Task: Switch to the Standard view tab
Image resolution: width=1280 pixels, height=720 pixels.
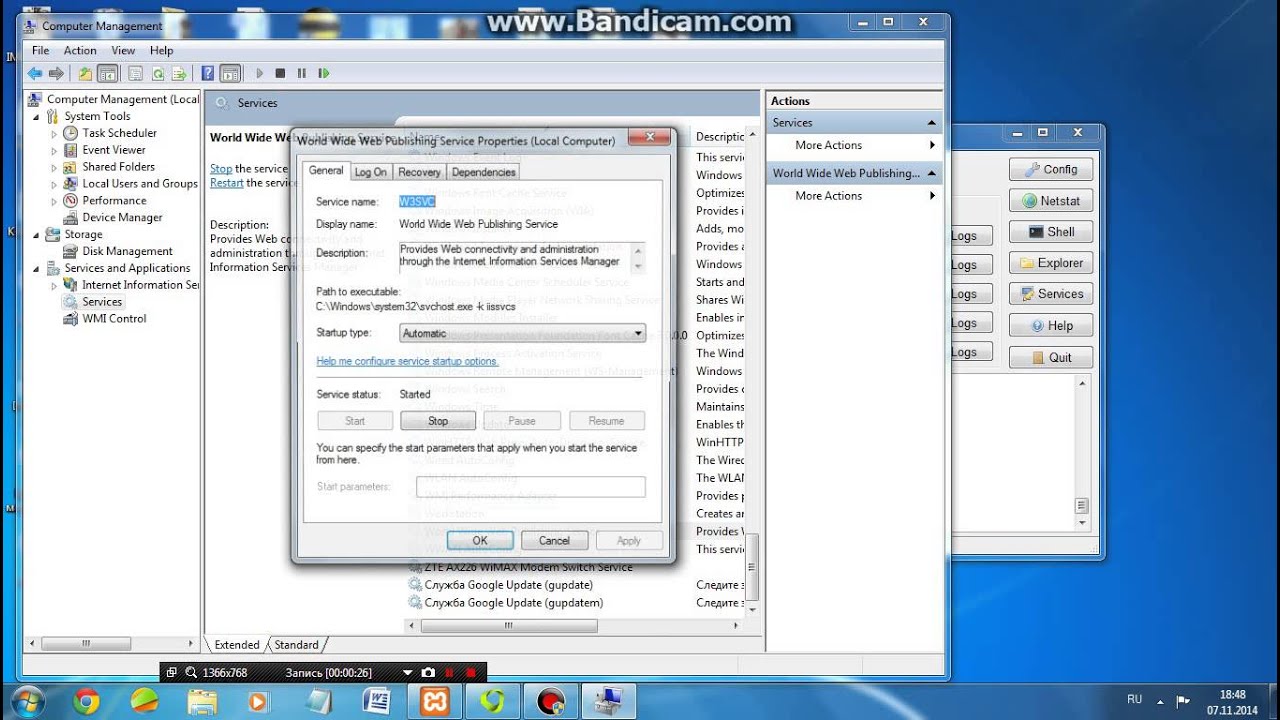Action: point(296,645)
